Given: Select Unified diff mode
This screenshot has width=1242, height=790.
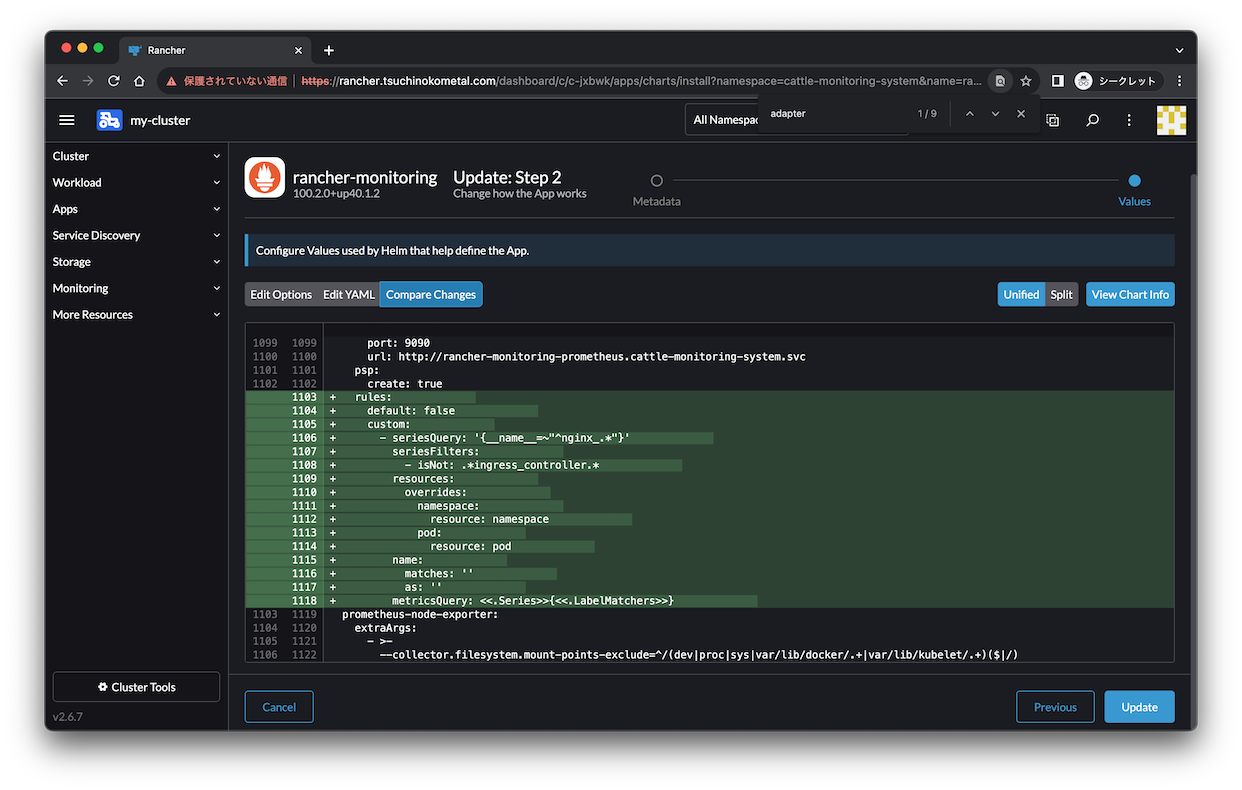Looking at the screenshot, I should pos(1021,294).
